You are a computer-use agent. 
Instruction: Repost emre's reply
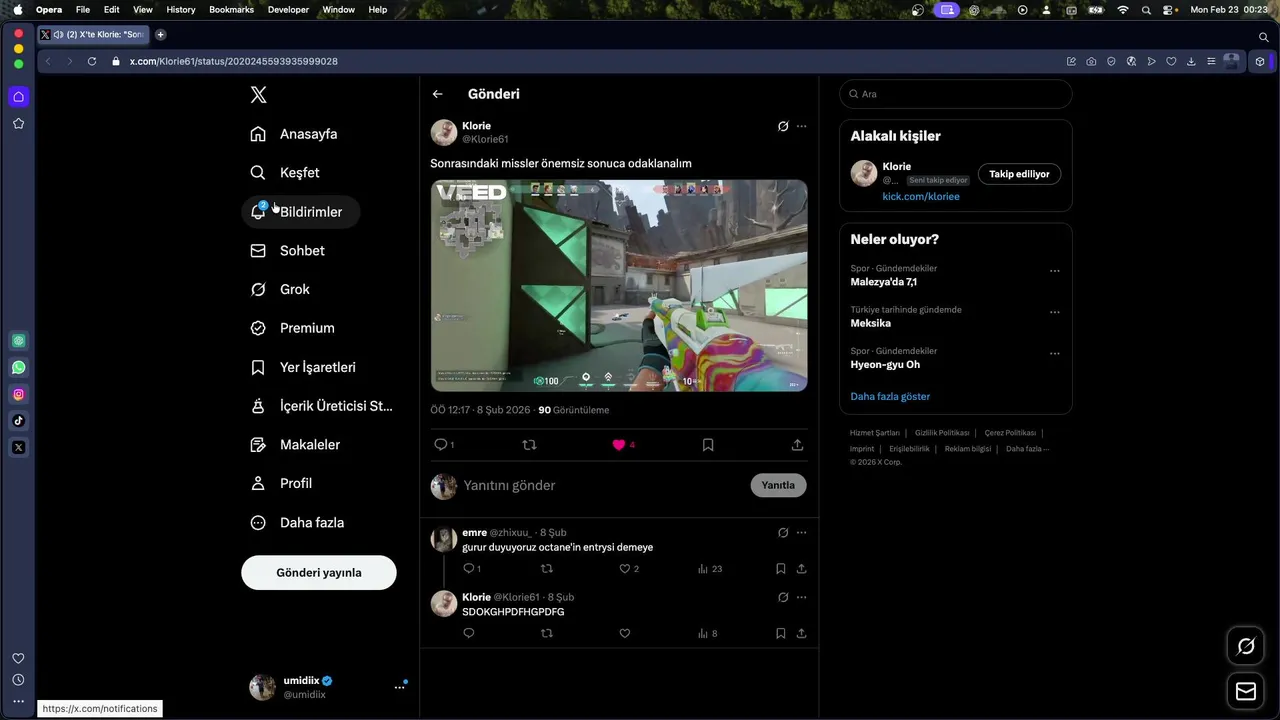(546, 569)
